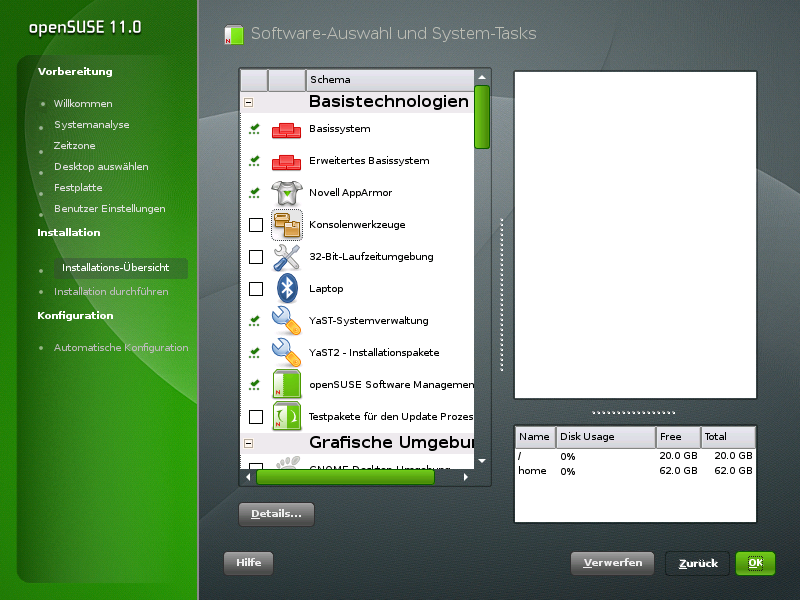Select Desktop auswählen in the sidebar
This screenshot has height=600, width=800.
(101, 167)
